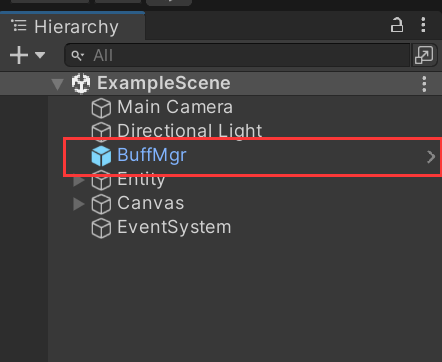Image resolution: width=442 pixels, height=362 pixels.
Task: Open the create dropdown arrow beside plus
Action: click(40, 55)
